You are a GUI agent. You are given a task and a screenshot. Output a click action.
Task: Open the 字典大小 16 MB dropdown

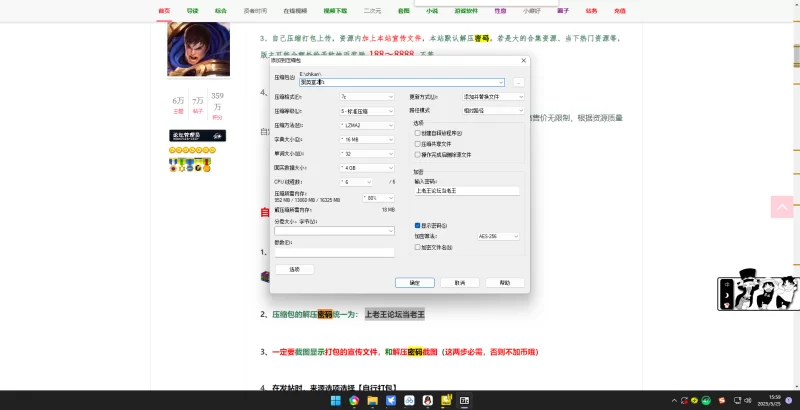click(367, 139)
